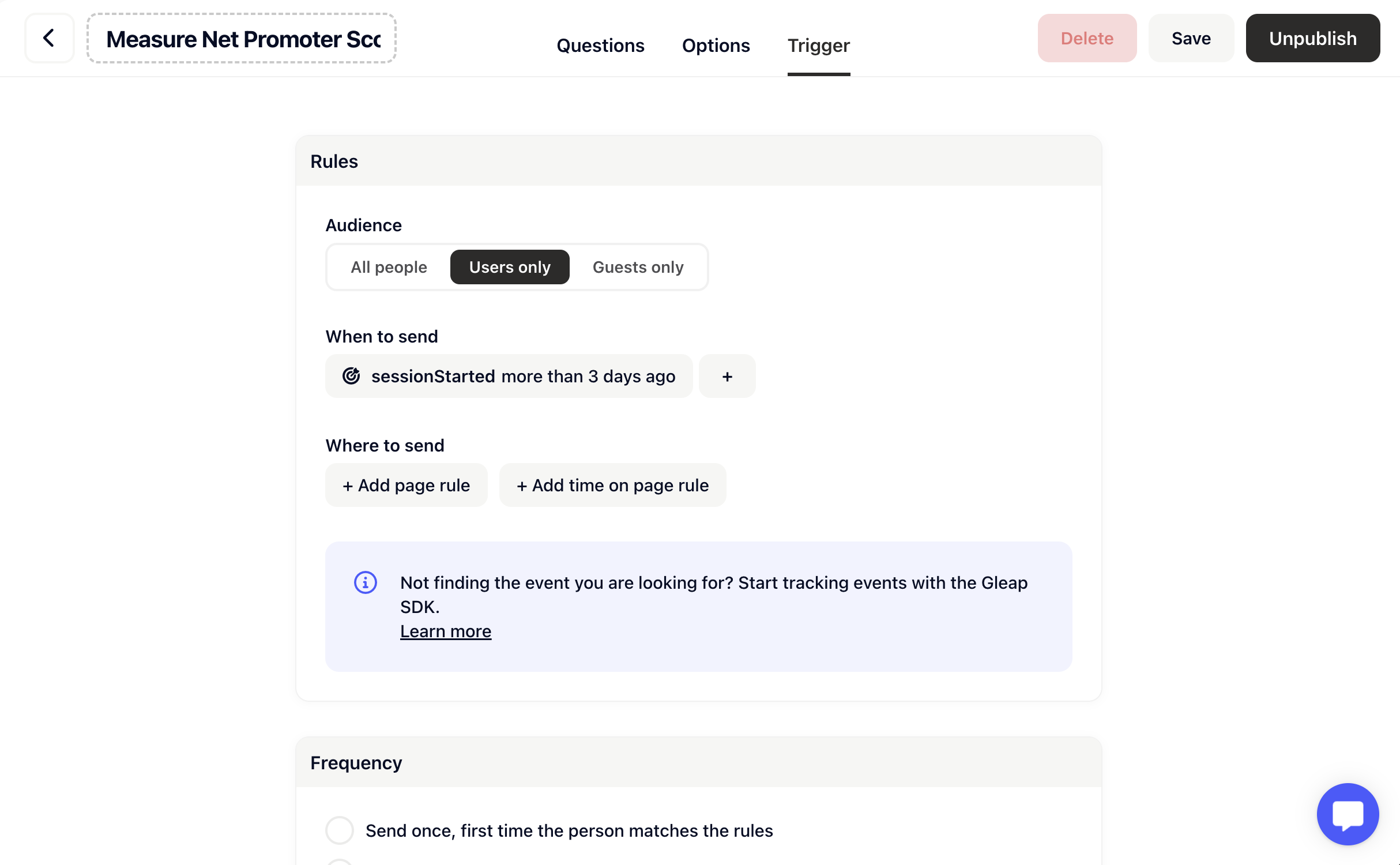This screenshot has height=865, width=1400.
Task: Click the plus icon to add another event
Action: [727, 376]
